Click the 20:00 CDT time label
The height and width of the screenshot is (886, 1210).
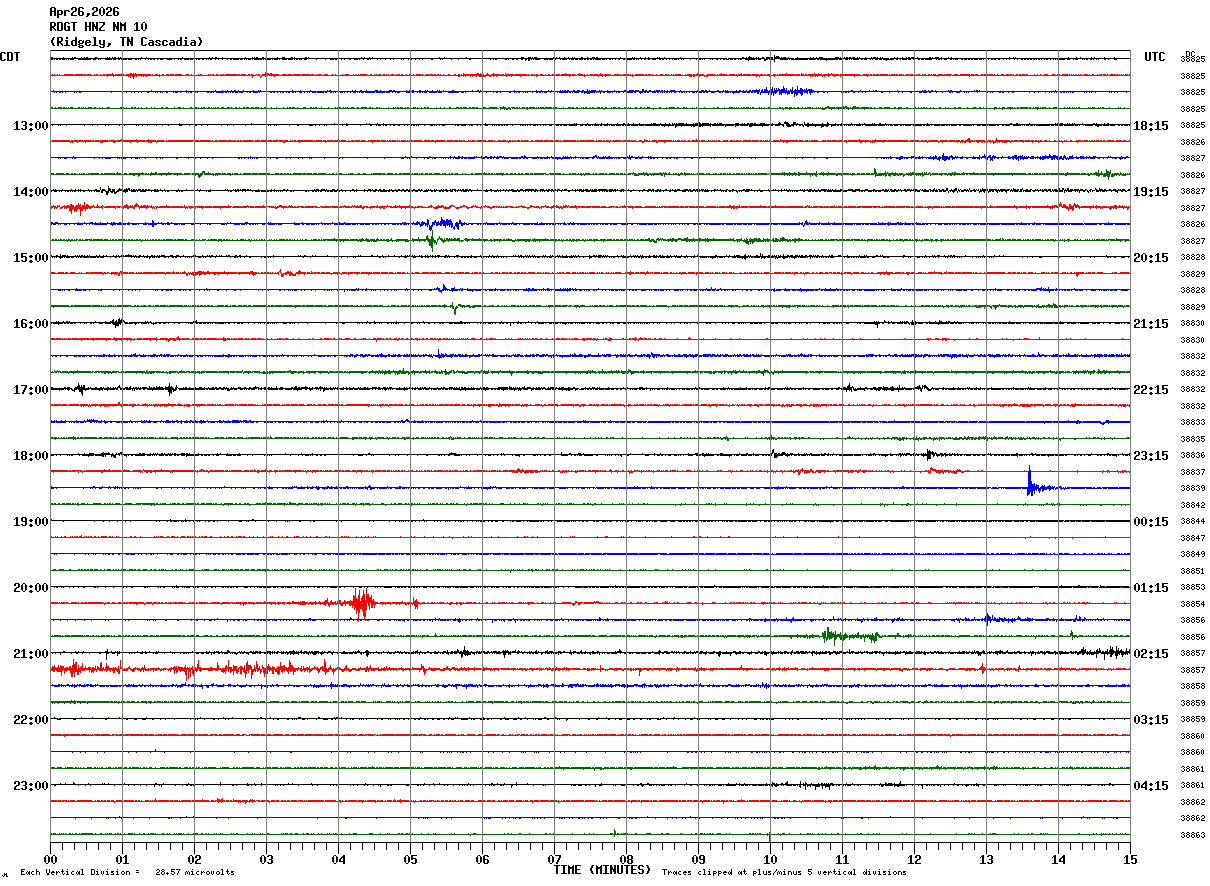(31, 588)
